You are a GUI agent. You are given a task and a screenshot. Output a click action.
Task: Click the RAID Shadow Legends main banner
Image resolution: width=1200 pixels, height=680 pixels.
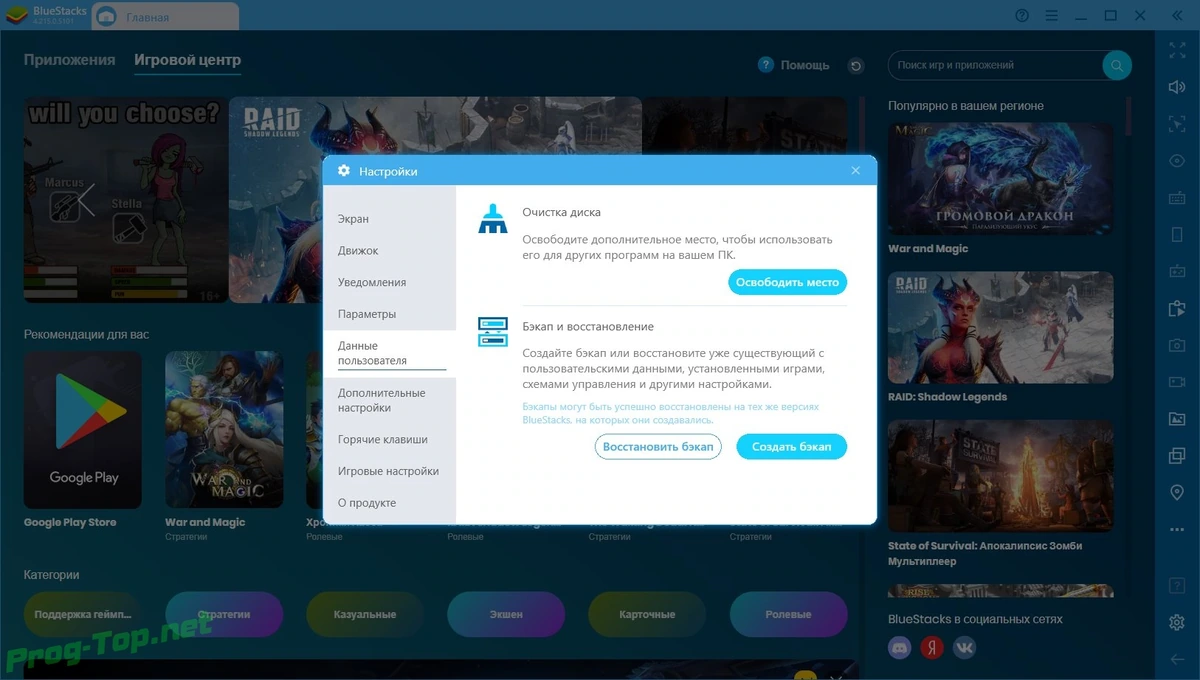[435, 199]
